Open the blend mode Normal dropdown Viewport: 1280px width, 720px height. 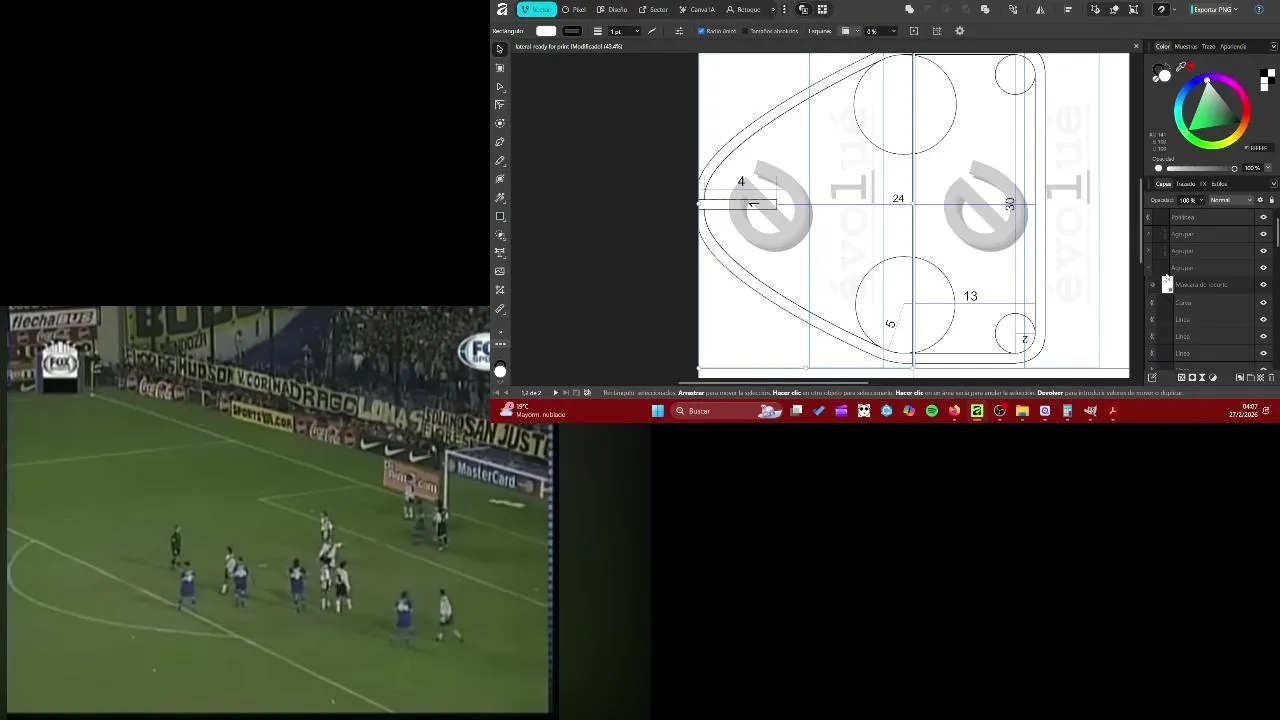coord(1231,200)
